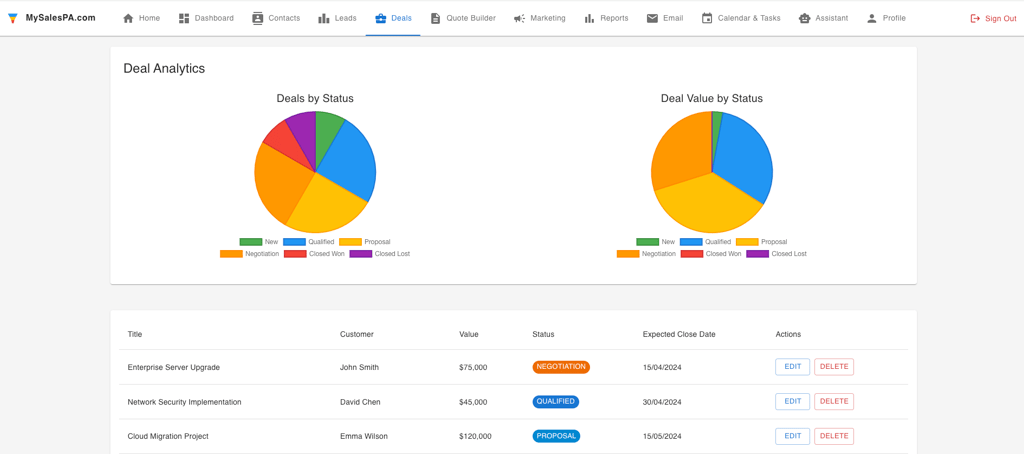
Task: Click the Dashboard grid icon
Action: (x=184, y=18)
